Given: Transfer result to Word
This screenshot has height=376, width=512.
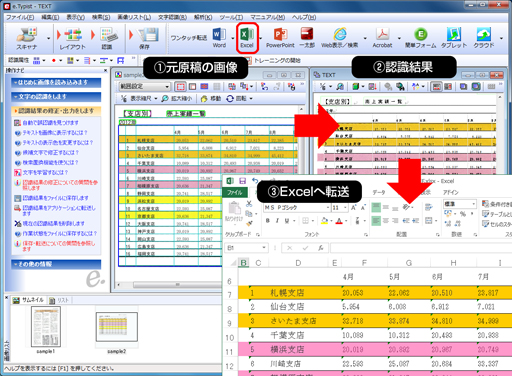Looking at the screenshot, I should [219, 37].
